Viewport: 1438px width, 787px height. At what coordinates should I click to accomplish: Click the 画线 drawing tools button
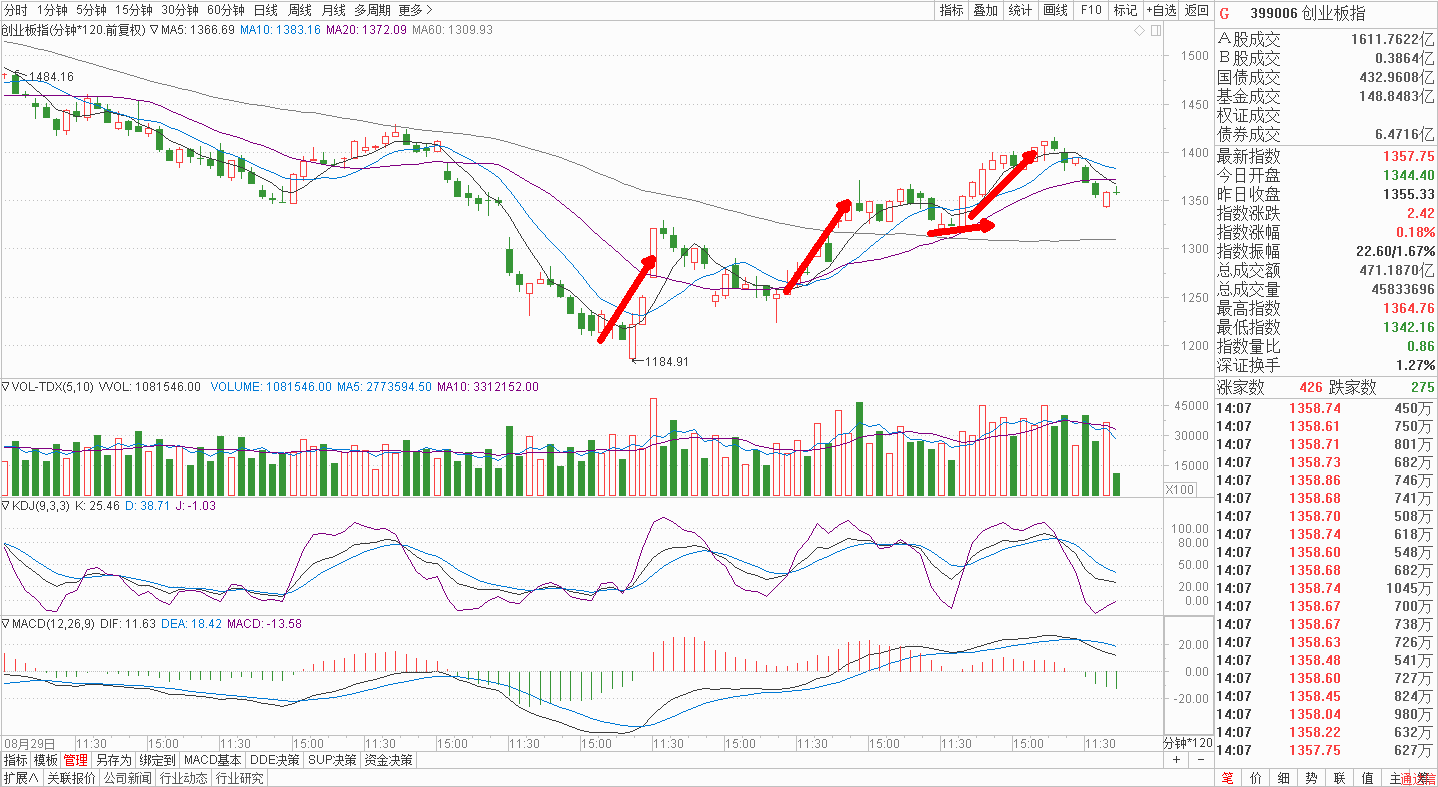[1056, 10]
